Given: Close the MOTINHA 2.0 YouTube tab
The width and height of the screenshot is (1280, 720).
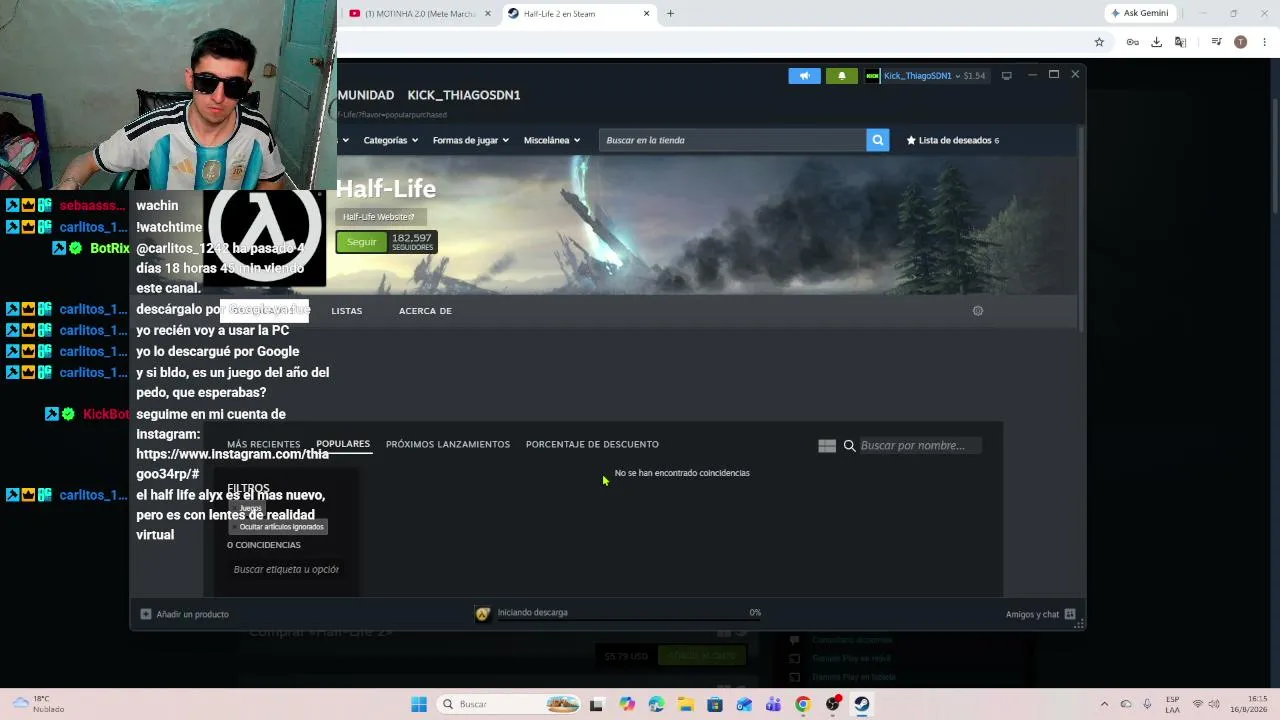Looking at the screenshot, I should [x=487, y=14].
